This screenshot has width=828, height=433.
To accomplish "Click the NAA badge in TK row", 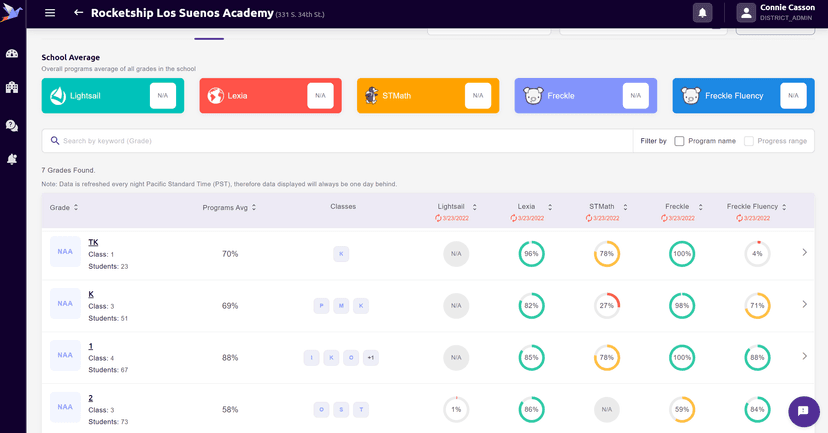I will coord(65,251).
